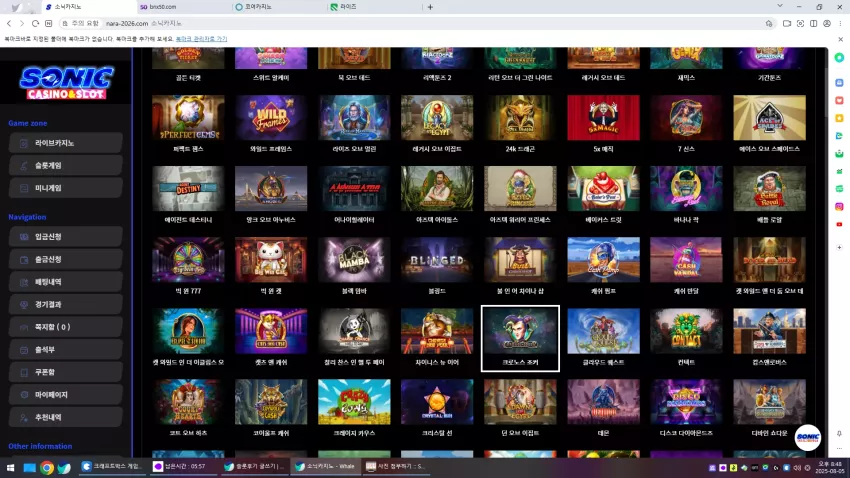Open the browser profile icon
850x478 pixels.
click(x=827, y=23)
